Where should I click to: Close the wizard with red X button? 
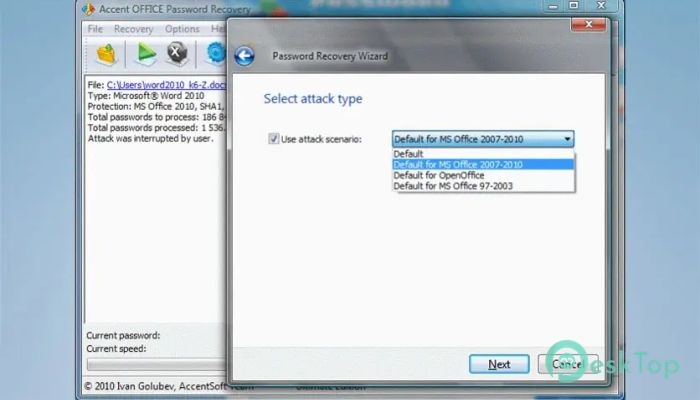coord(588,24)
